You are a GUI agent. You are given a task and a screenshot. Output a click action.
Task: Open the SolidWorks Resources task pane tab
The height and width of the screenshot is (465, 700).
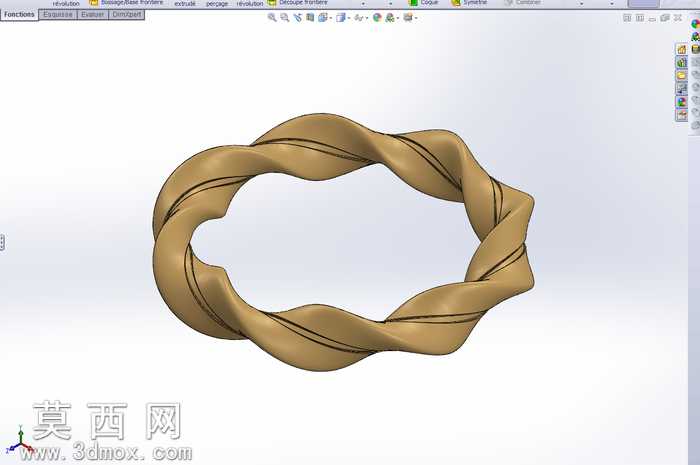(x=682, y=49)
